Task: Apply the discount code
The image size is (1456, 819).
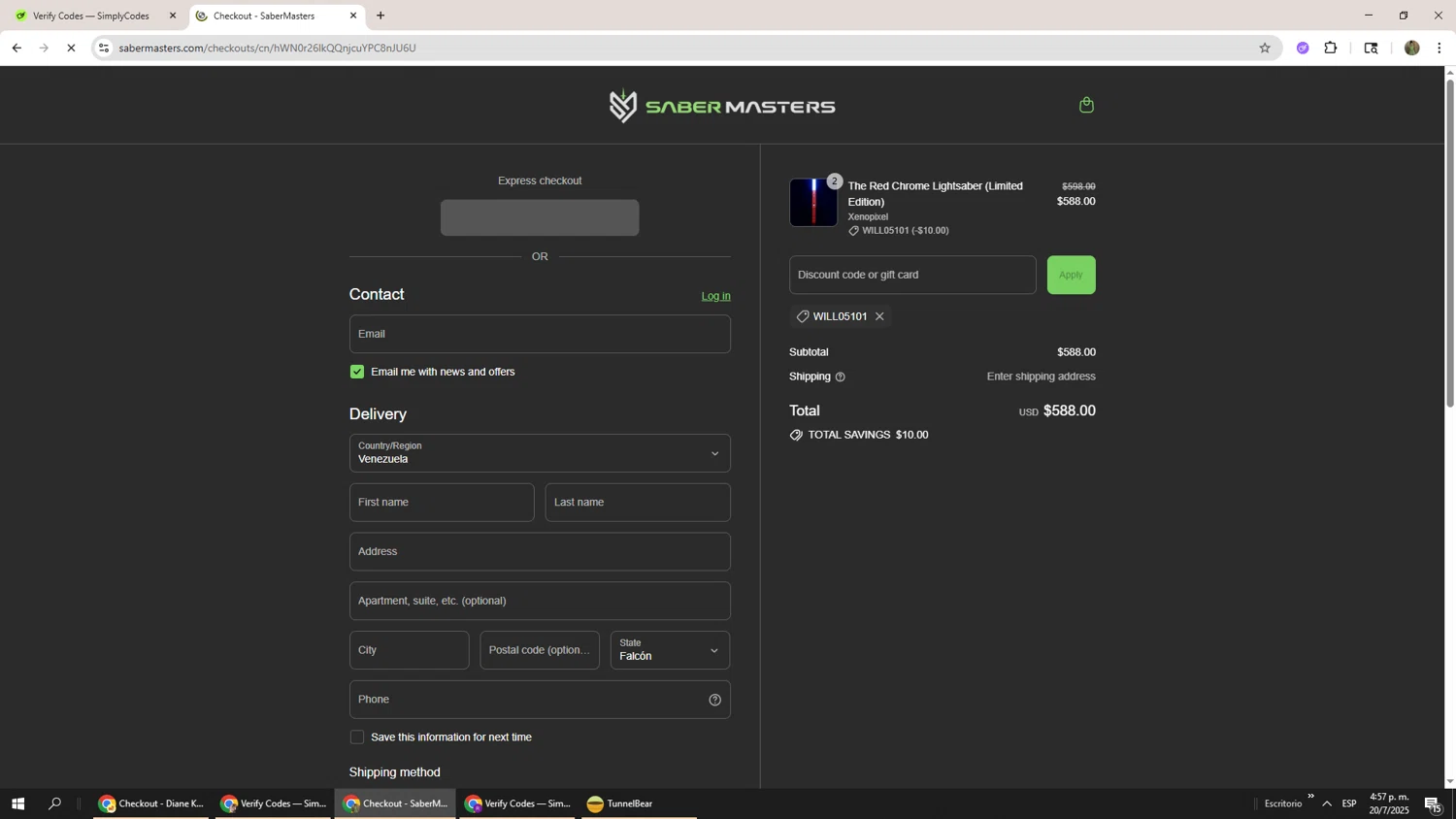Action: (x=1071, y=275)
